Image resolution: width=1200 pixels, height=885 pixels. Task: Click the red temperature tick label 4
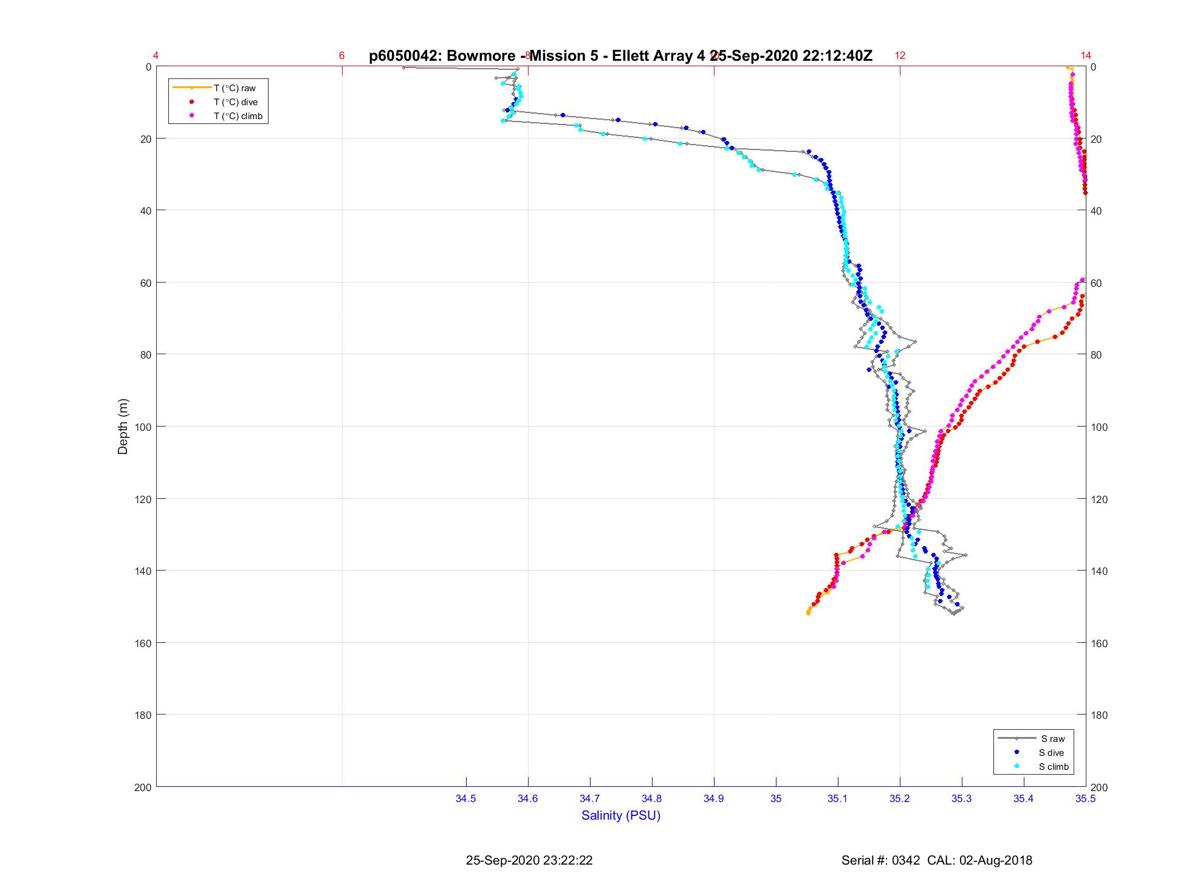[156, 56]
